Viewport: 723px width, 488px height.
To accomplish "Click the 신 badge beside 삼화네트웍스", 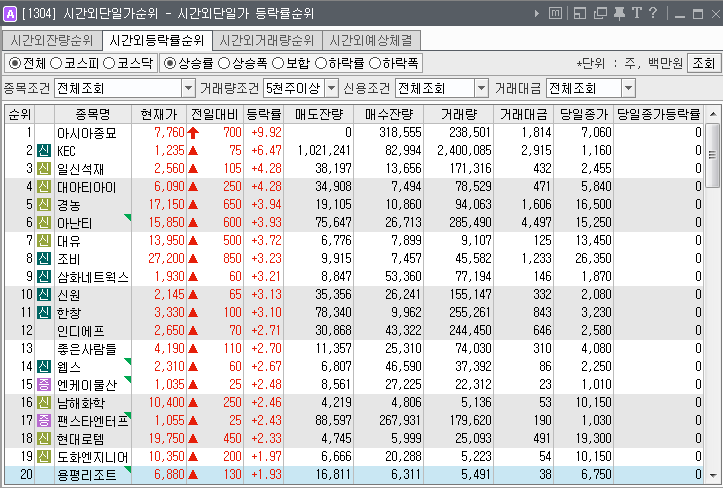I will pyautogui.click(x=44, y=276).
